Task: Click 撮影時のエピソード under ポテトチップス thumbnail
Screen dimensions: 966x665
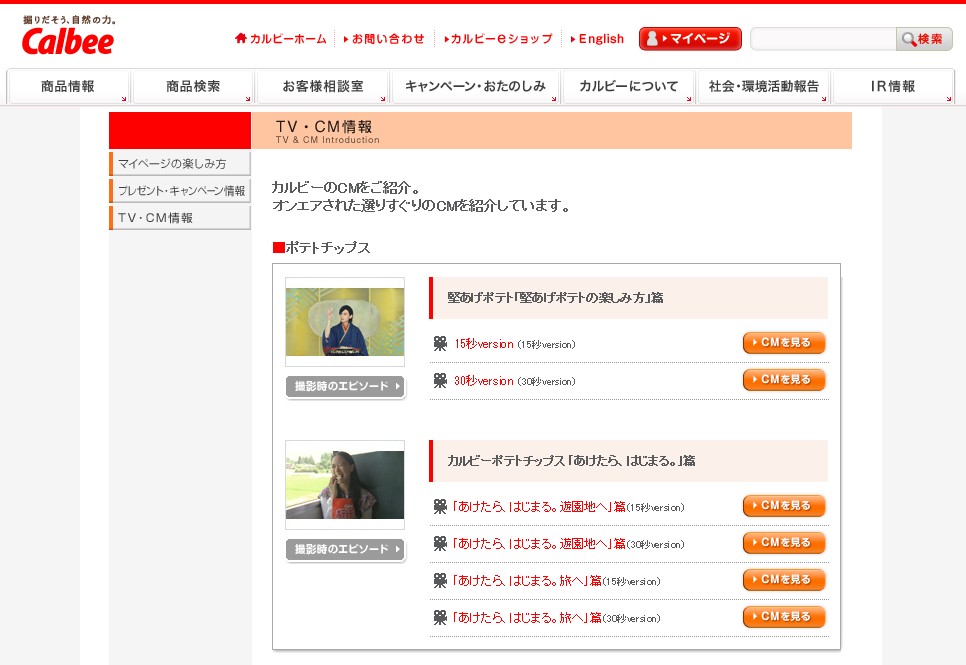Action: coord(345,549)
